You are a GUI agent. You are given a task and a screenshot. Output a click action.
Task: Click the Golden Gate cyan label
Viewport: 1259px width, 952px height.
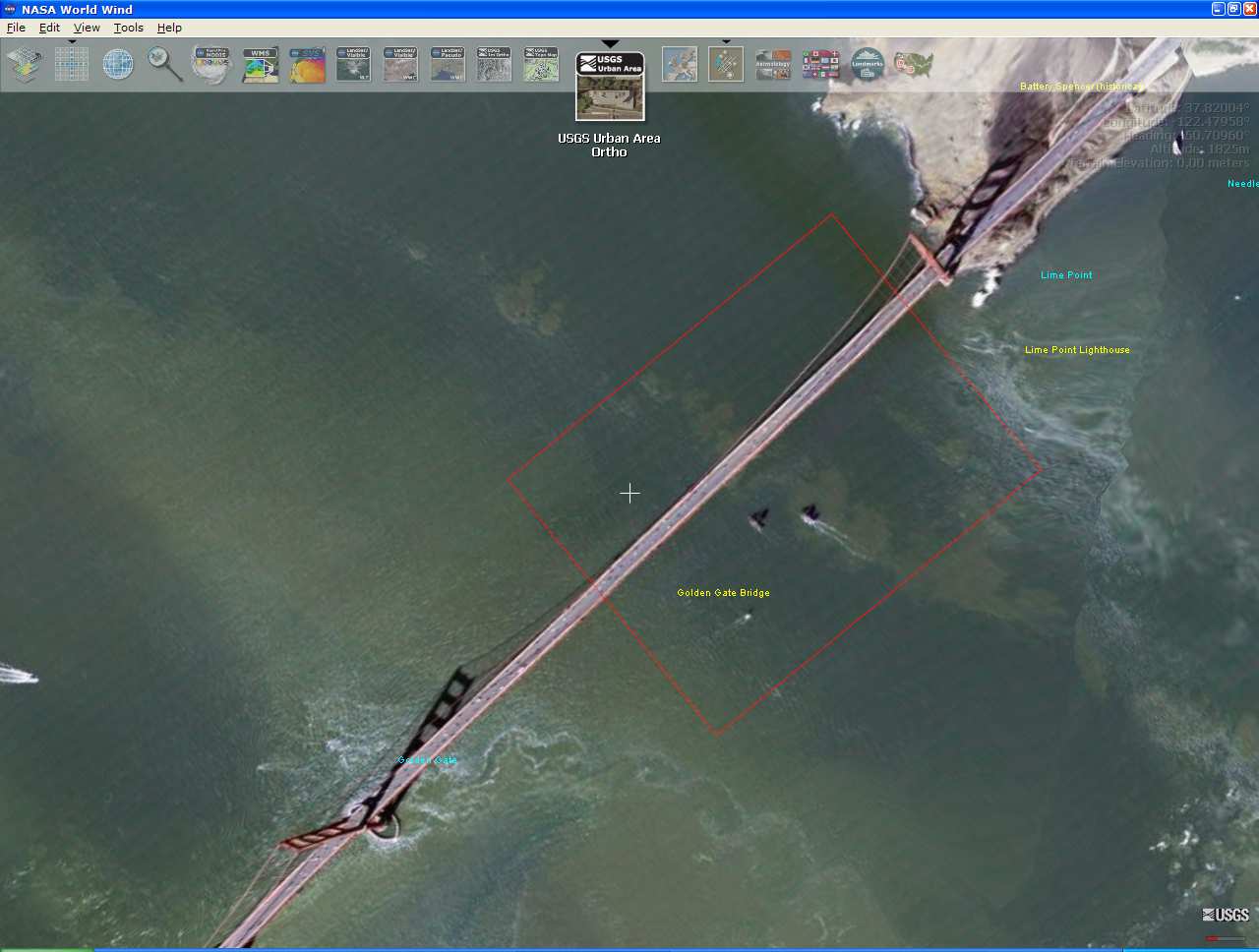pos(427,760)
